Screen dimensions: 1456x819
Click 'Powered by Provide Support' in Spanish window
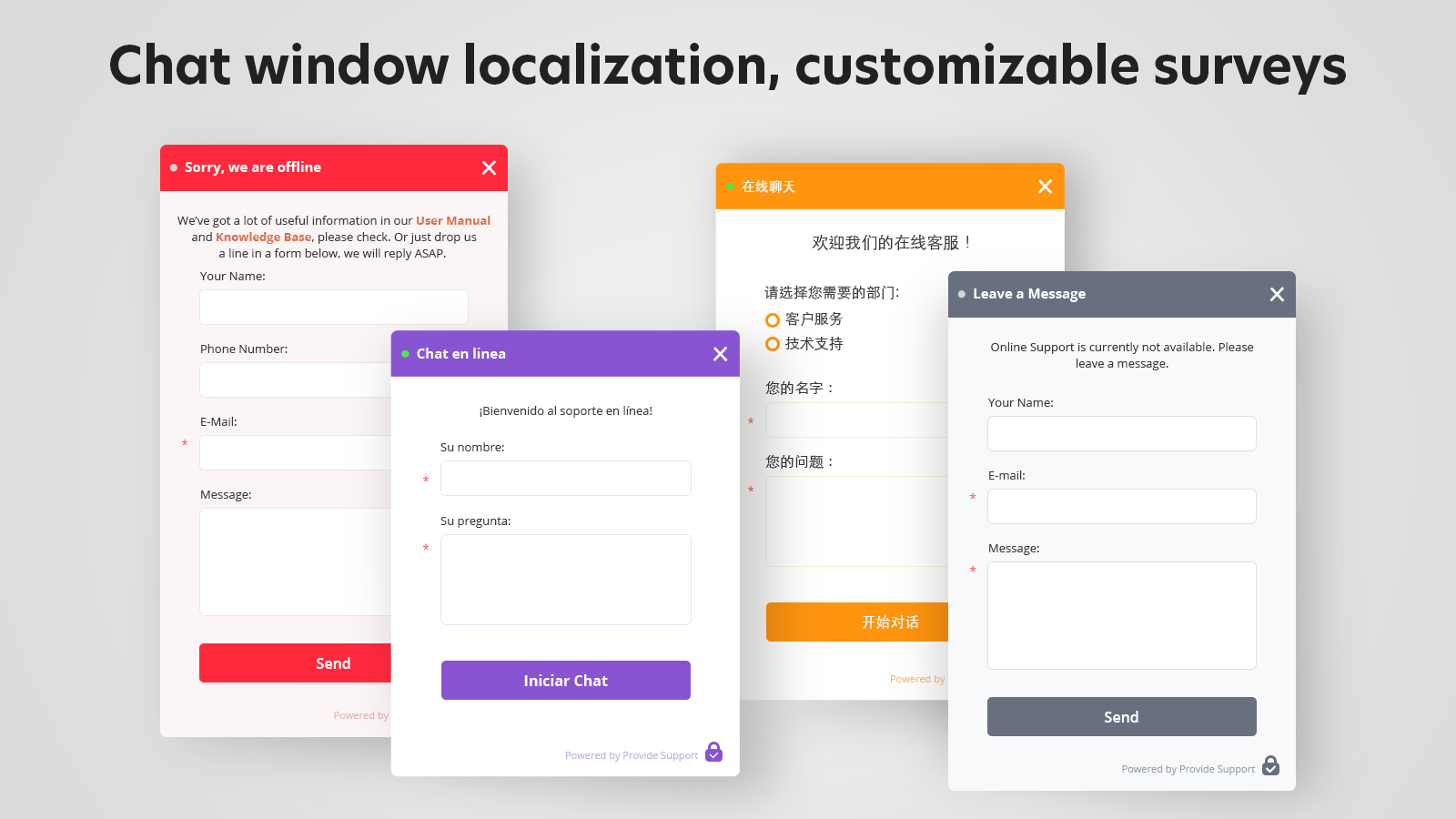point(632,755)
